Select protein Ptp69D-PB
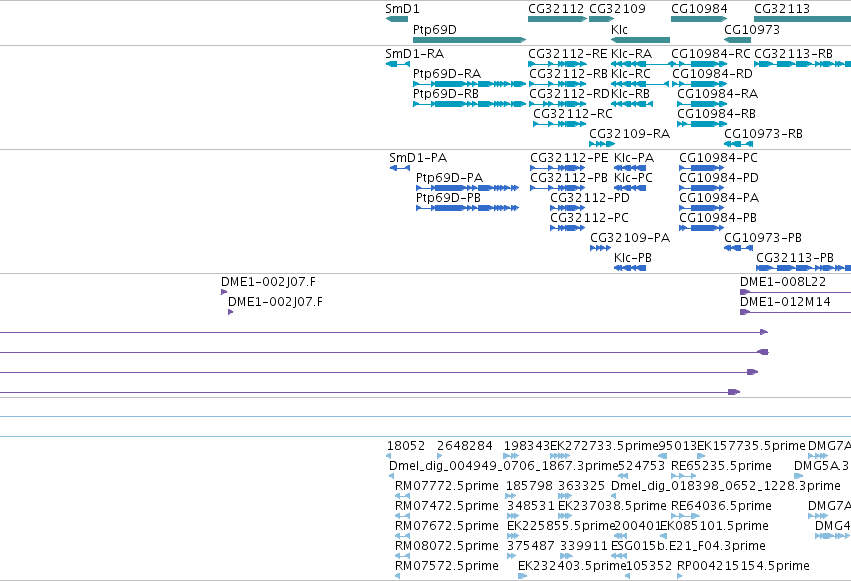The width and height of the screenshot is (851, 581). tap(468, 208)
